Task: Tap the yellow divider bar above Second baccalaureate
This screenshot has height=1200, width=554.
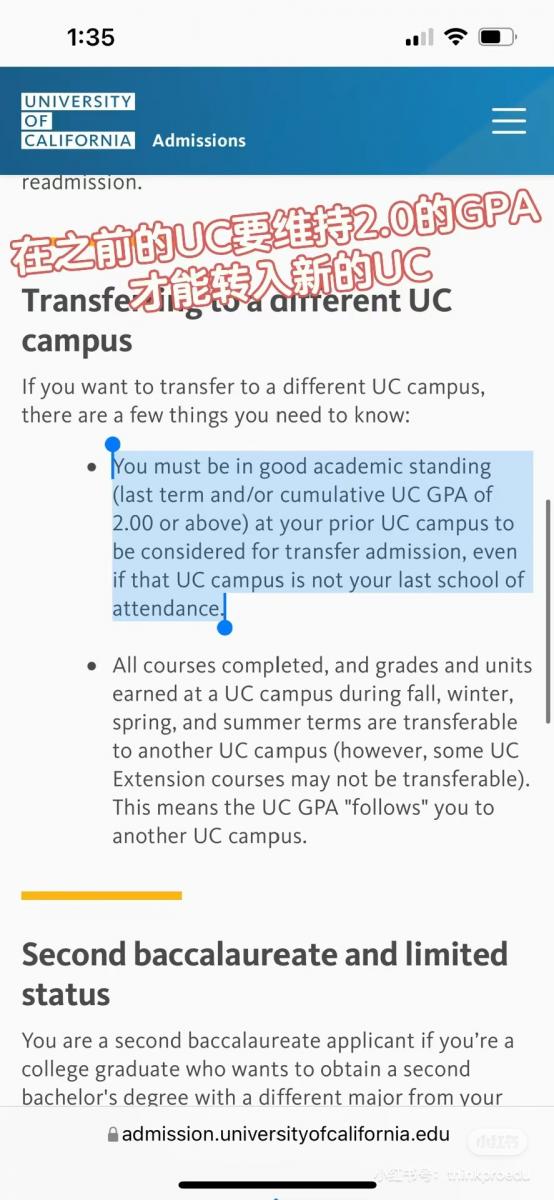Action: click(101, 895)
